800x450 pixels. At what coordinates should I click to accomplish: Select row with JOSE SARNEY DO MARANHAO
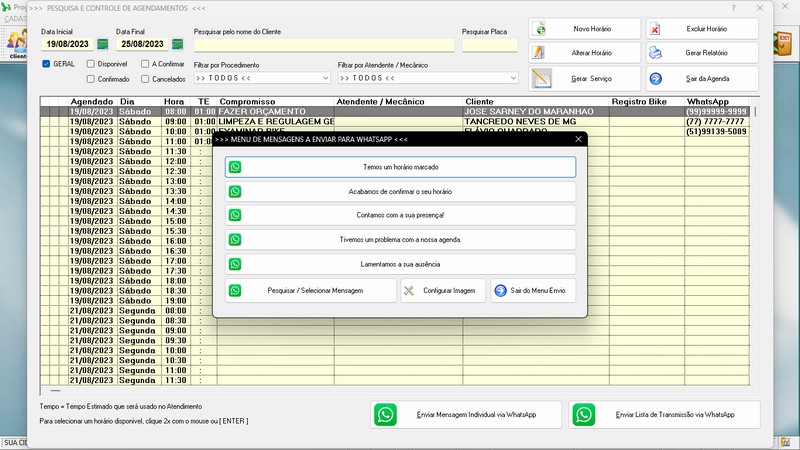tap(395, 111)
